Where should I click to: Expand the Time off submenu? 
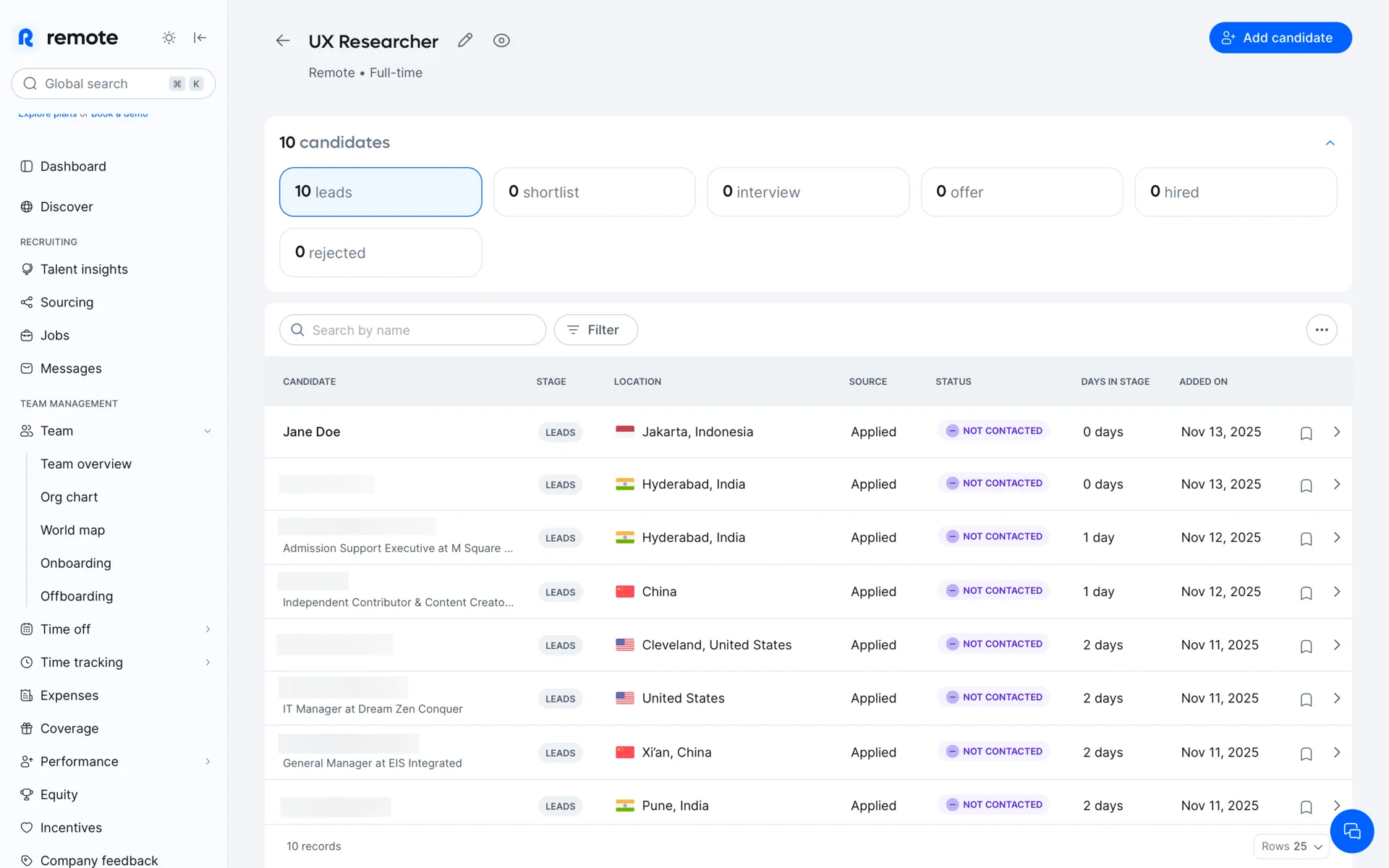point(208,629)
